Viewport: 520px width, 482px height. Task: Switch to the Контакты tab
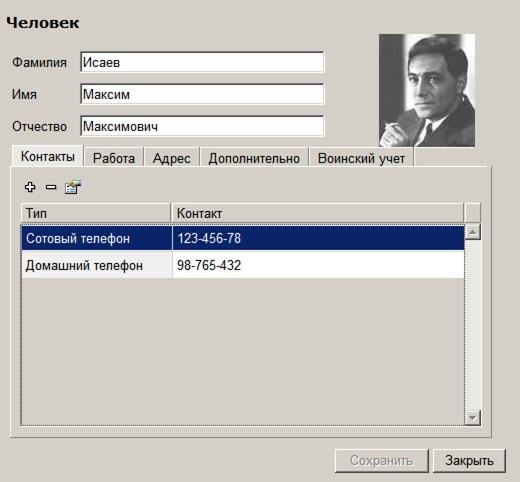[47, 156]
